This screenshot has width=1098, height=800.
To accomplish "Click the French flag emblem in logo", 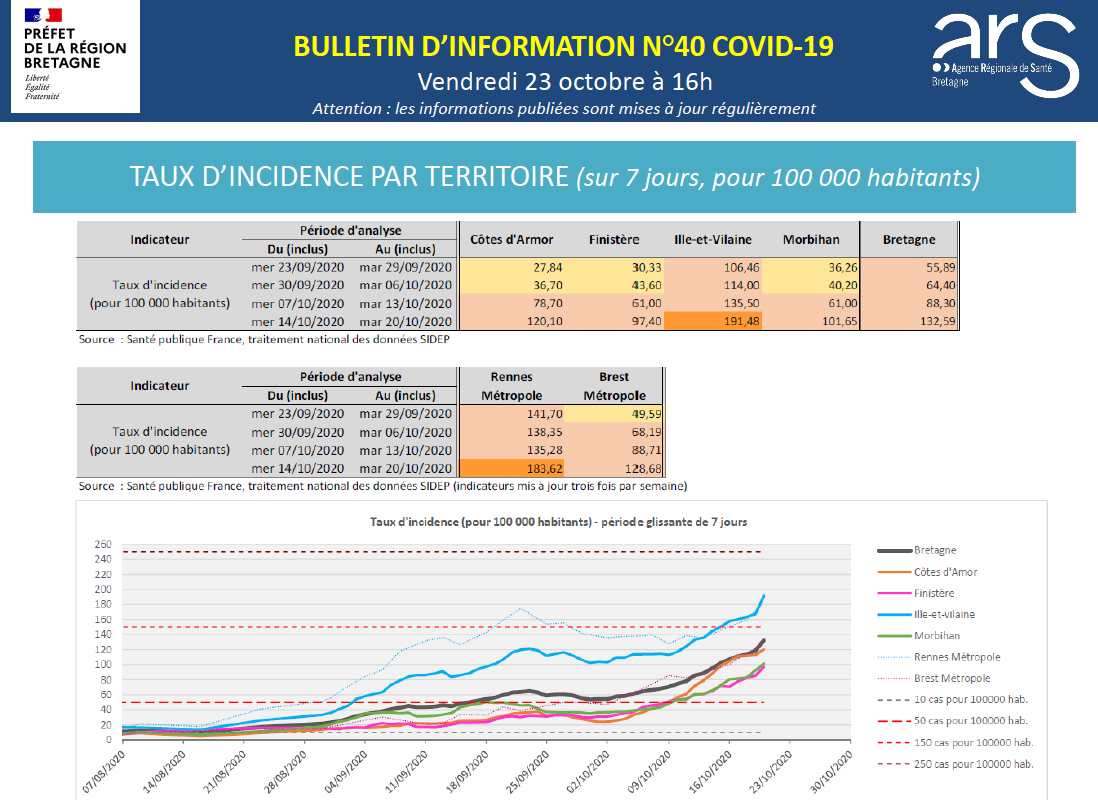I will [43, 15].
